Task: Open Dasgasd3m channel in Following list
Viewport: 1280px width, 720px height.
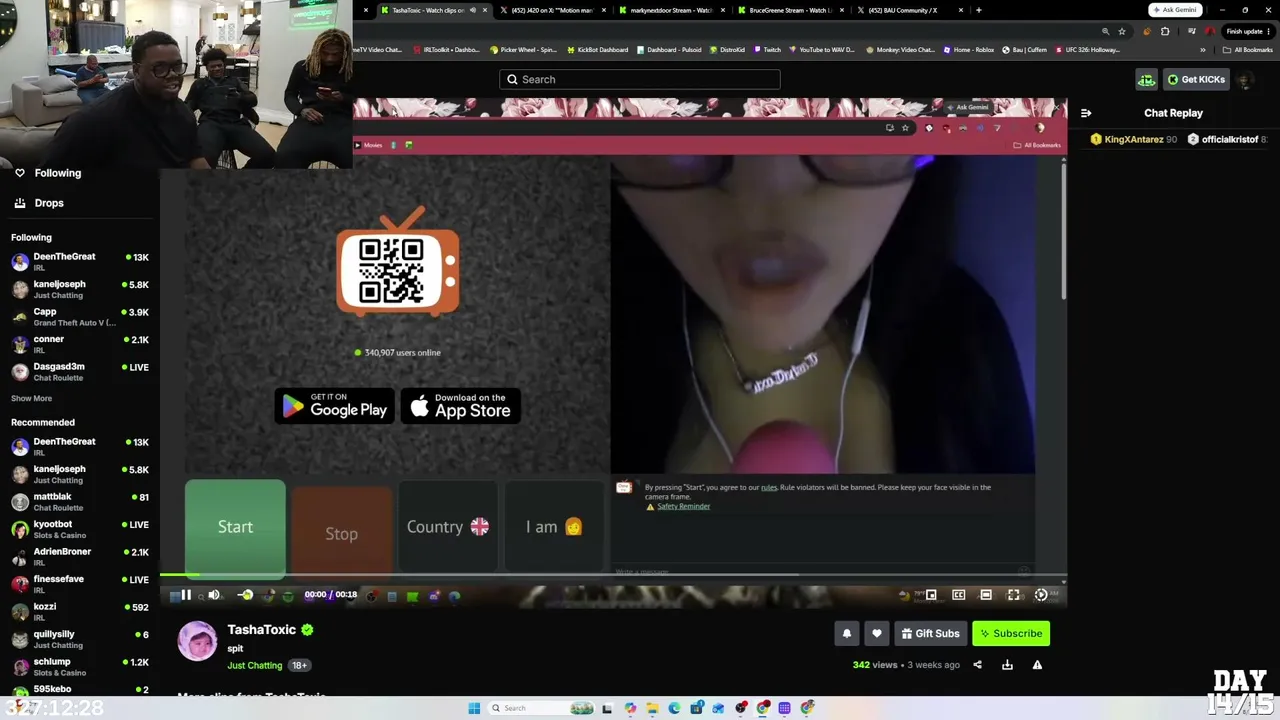Action: point(80,372)
